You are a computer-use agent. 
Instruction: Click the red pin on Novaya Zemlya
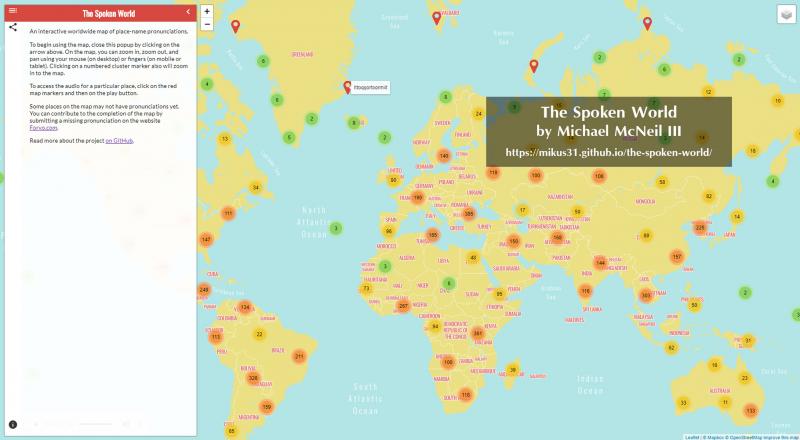click(534, 66)
